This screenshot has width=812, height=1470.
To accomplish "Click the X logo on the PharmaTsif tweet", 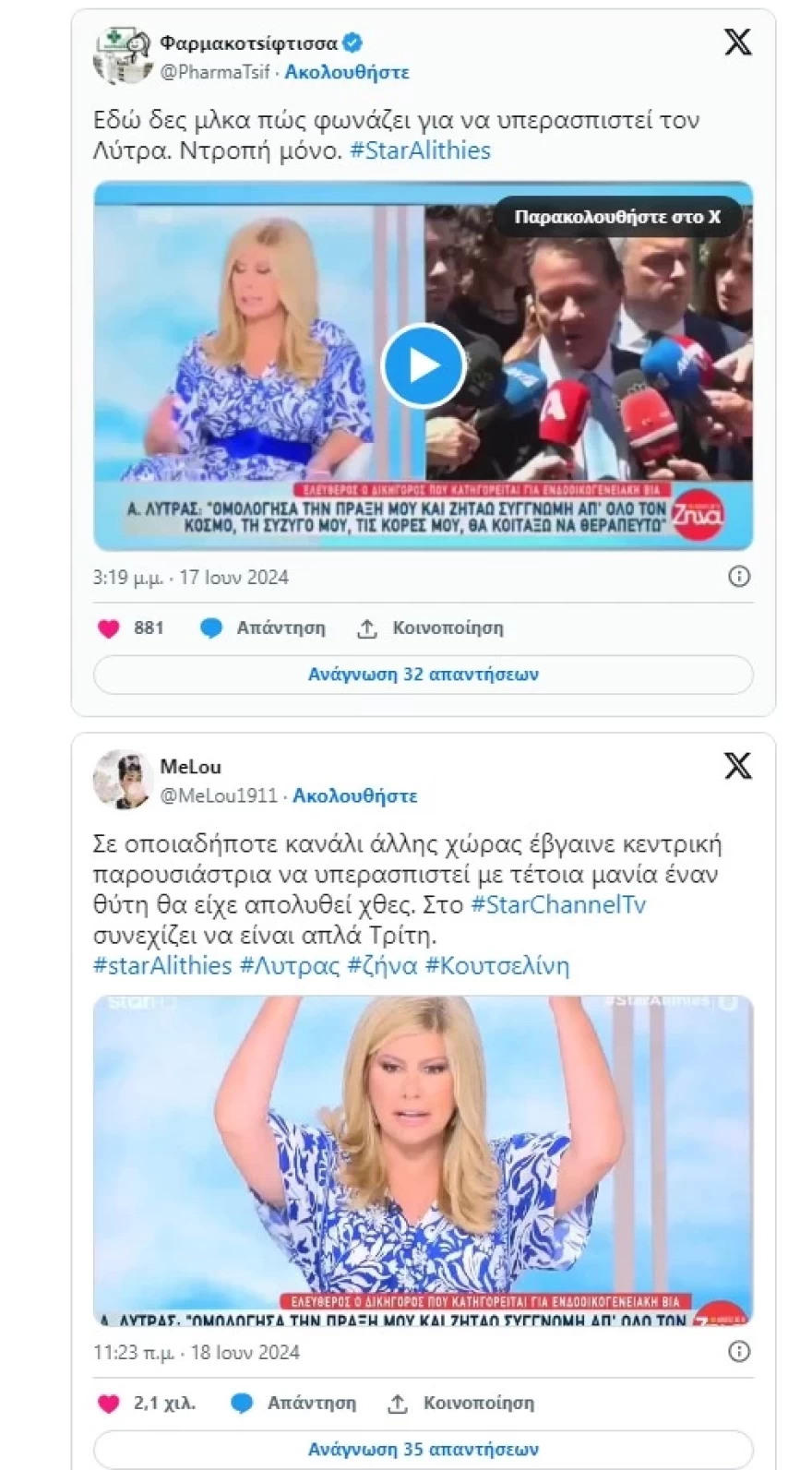I will pos(737,42).
